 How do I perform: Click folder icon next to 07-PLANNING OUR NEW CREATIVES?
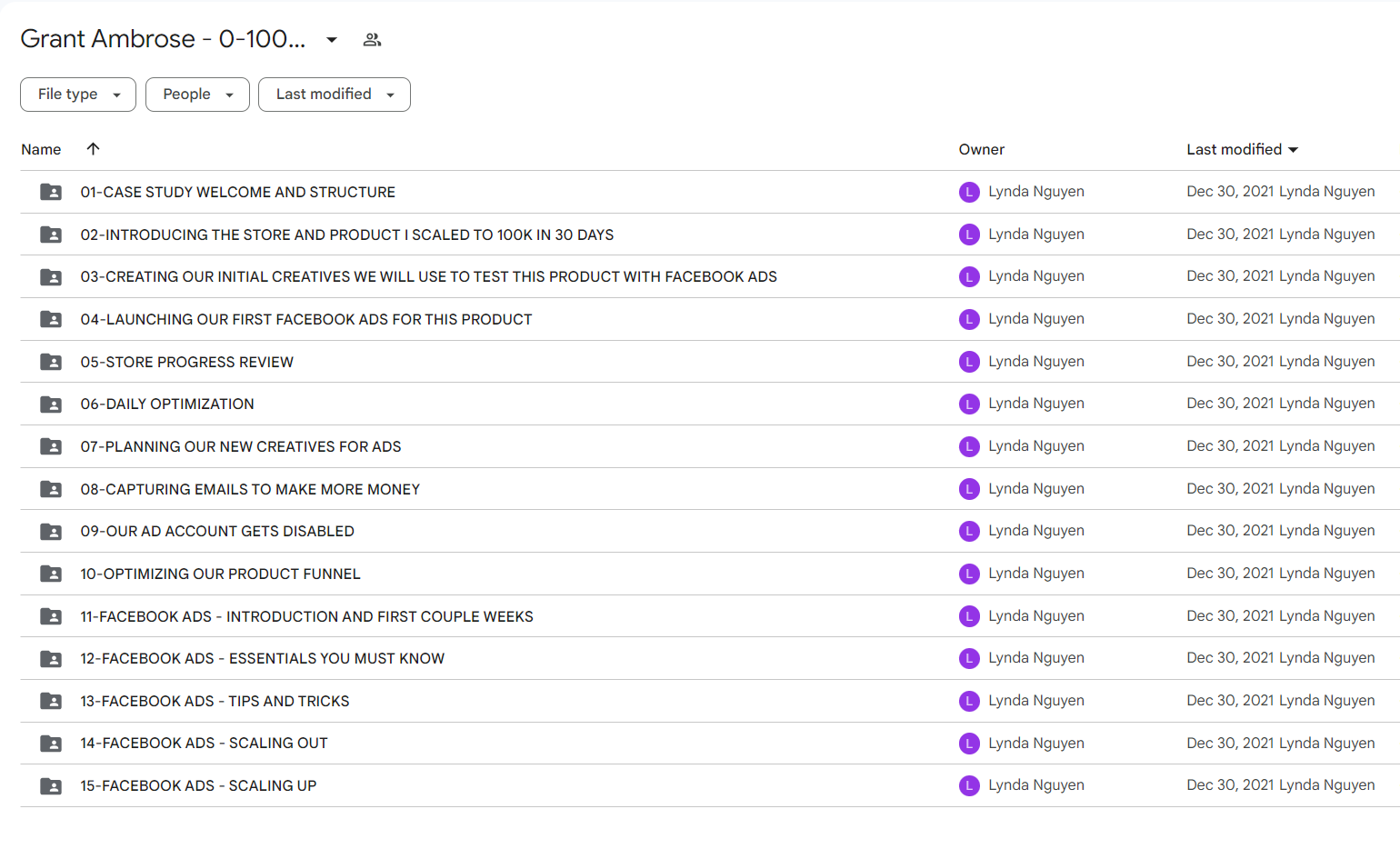[x=51, y=446]
